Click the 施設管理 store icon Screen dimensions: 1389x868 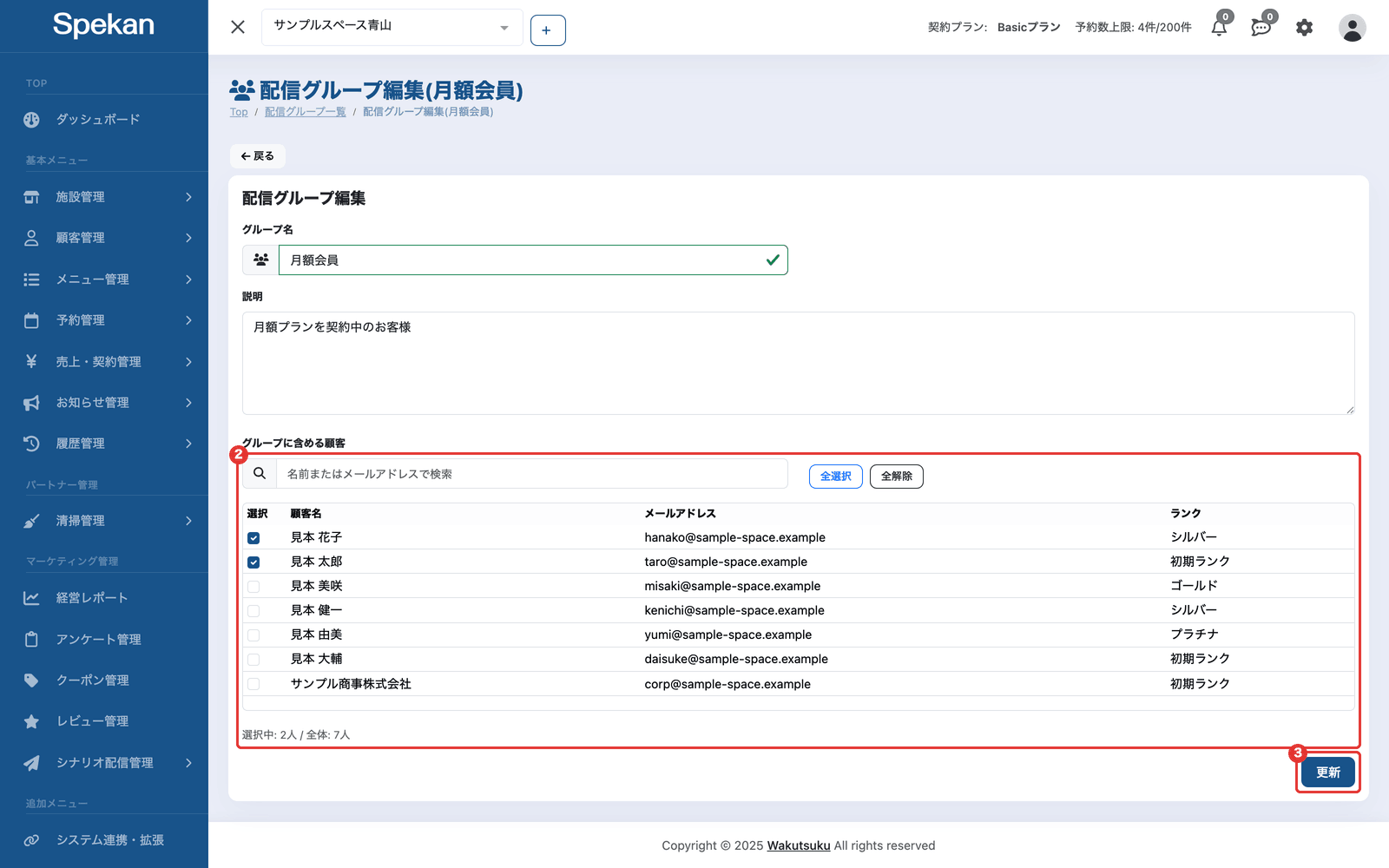click(x=31, y=197)
